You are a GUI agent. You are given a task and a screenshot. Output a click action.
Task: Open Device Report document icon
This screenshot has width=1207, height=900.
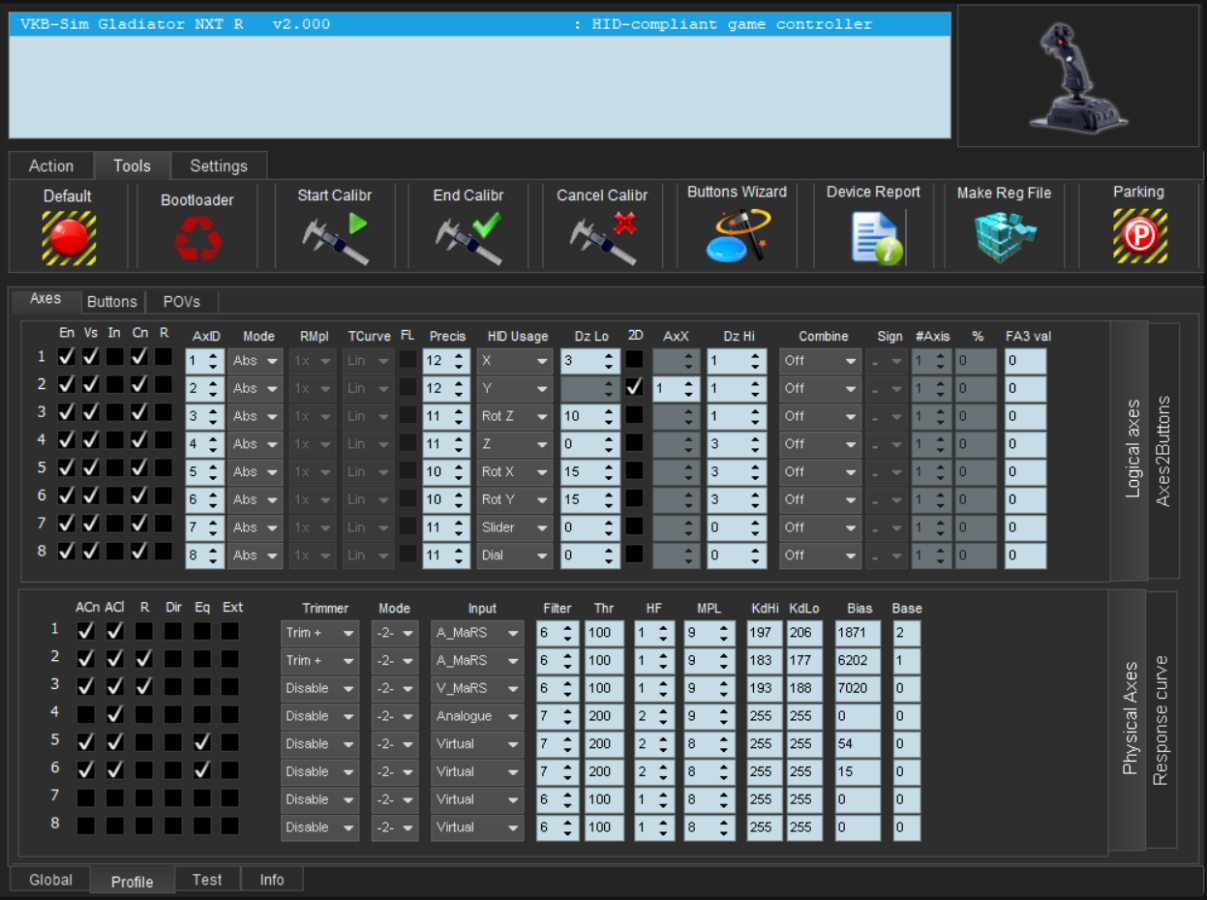coord(876,237)
